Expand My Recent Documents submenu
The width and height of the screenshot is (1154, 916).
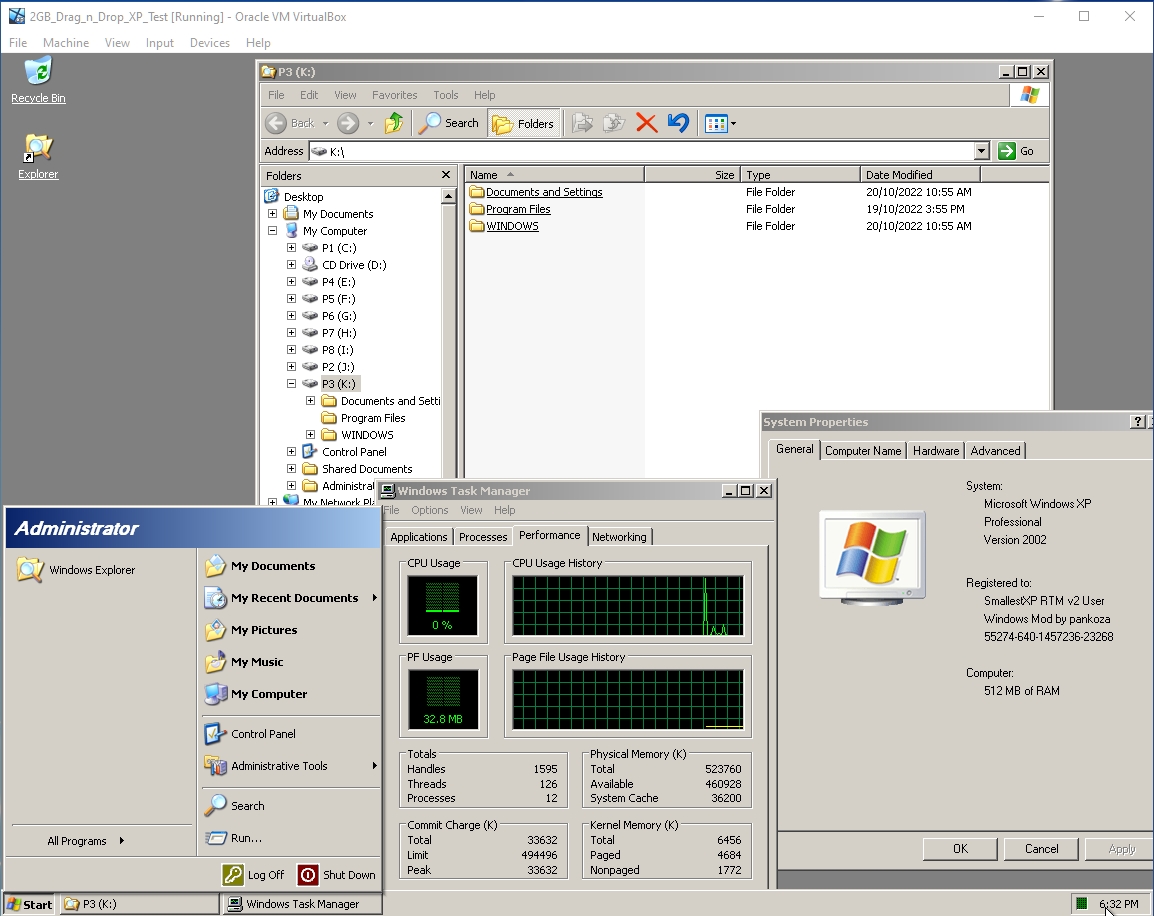(x=291, y=598)
